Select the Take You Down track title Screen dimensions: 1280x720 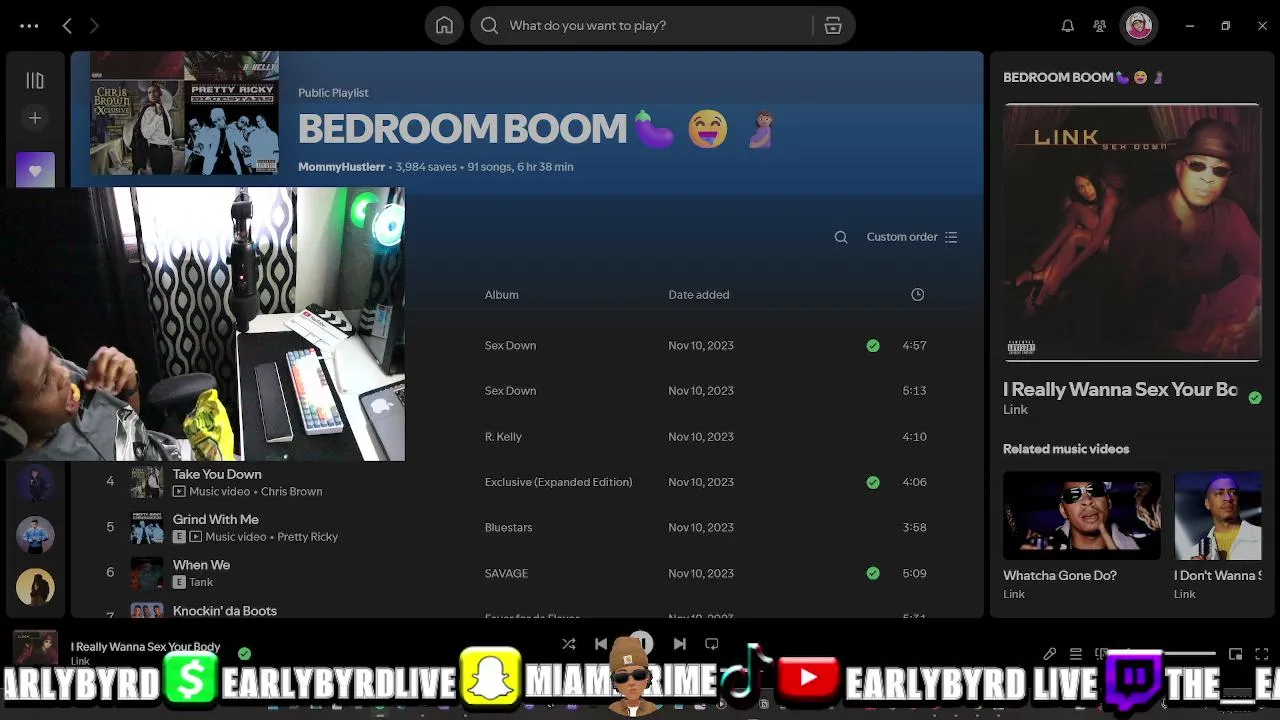(x=217, y=475)
